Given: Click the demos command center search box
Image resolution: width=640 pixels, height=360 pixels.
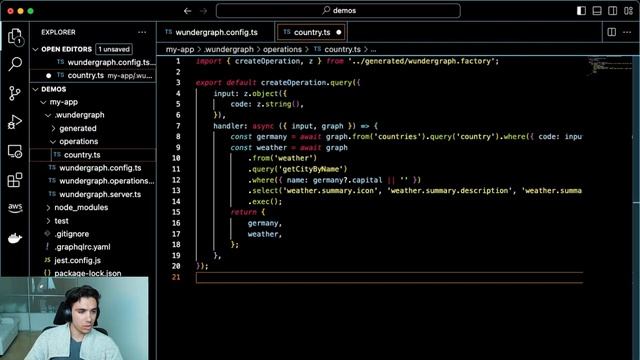Looking at the screenshot, I should [x=338, y=11].
